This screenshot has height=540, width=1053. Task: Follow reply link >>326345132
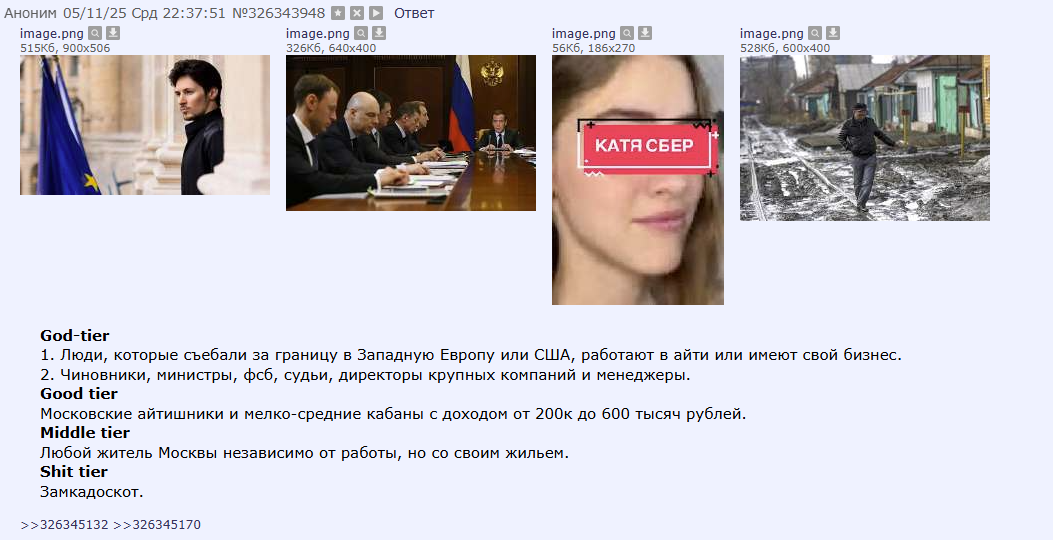[x=64, y=525]
